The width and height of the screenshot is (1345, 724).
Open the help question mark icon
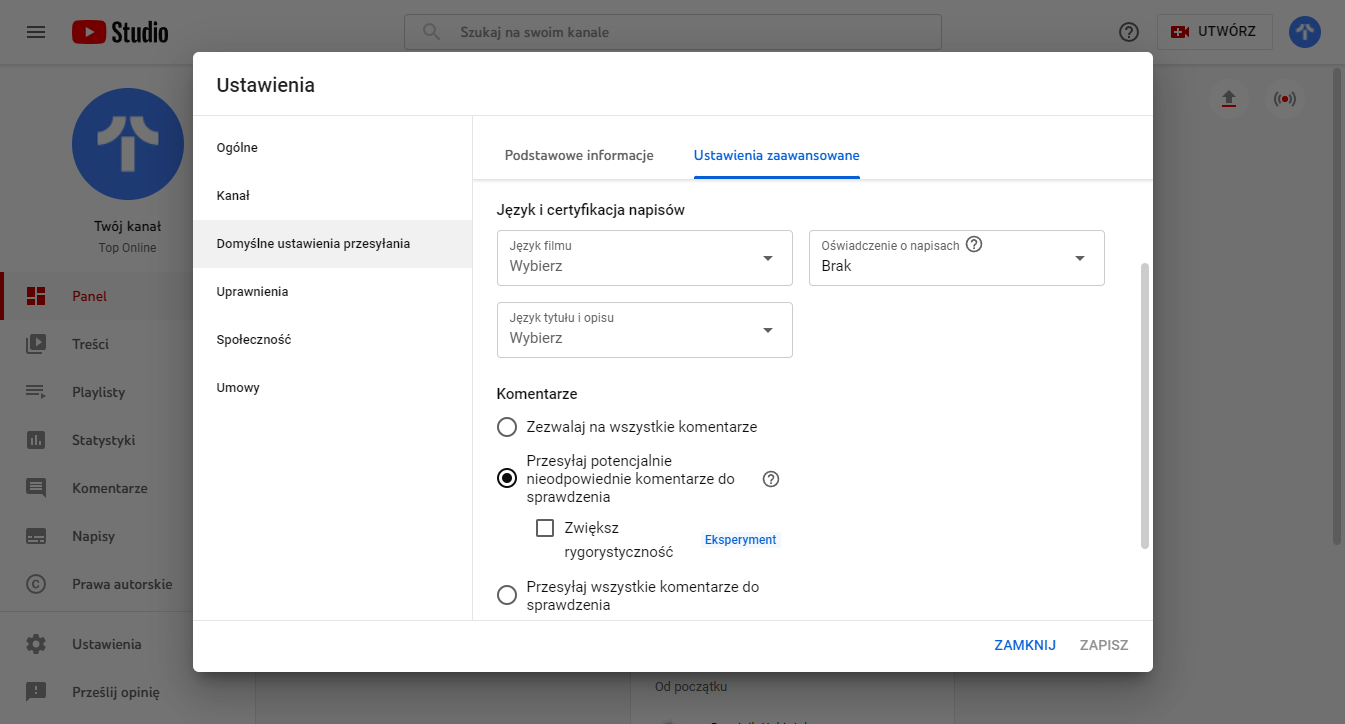pyautogui.click(x=1129, y=32)
